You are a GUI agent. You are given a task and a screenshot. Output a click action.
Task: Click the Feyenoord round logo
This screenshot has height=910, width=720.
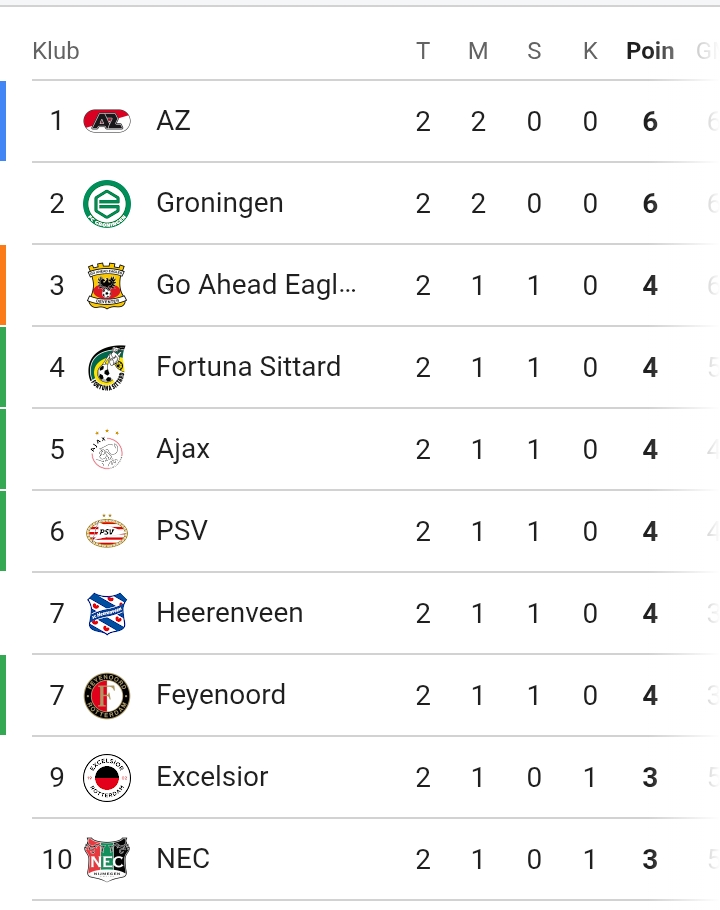107,696
